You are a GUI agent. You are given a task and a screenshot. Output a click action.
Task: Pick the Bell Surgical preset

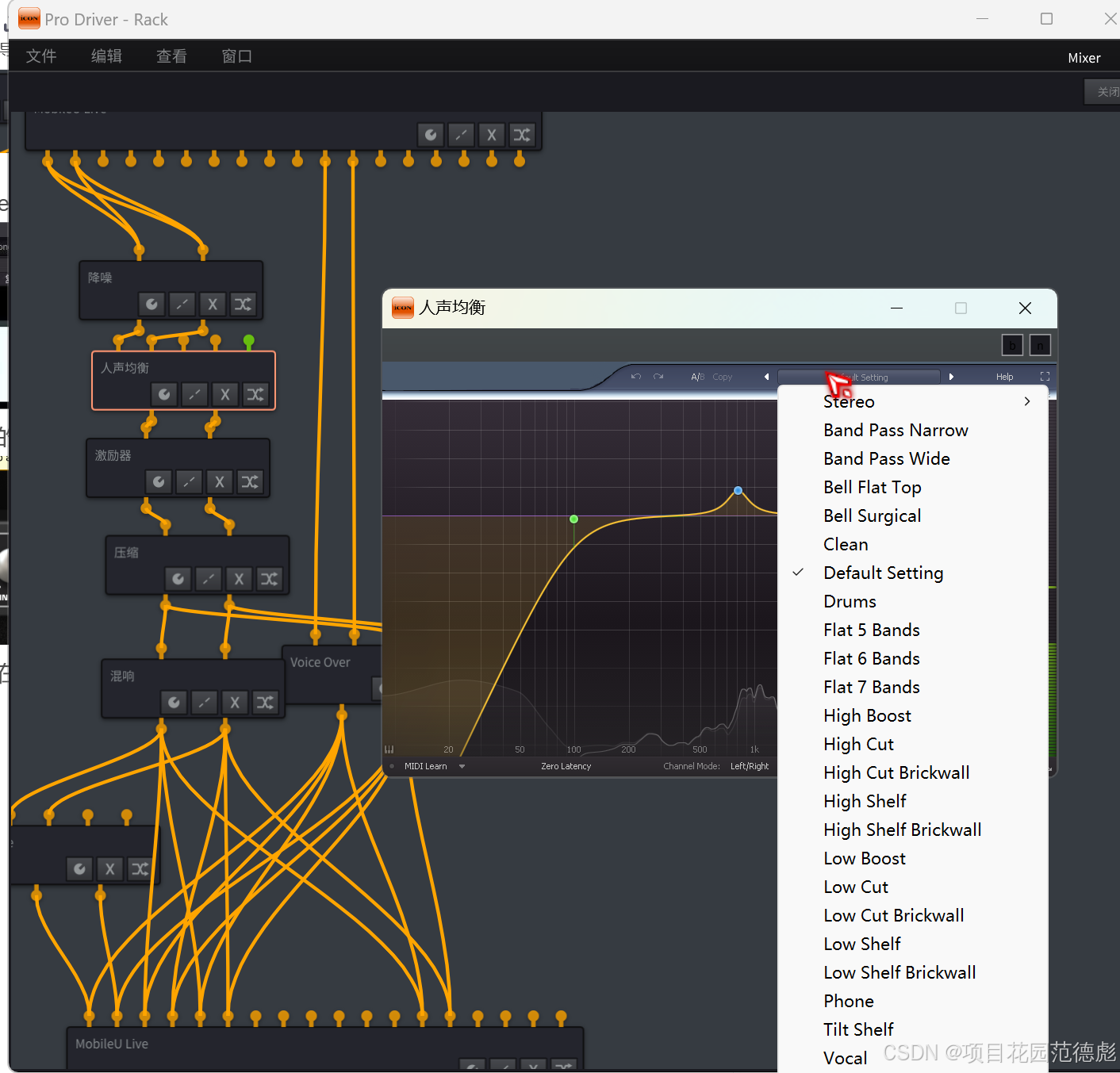point(913,515)
